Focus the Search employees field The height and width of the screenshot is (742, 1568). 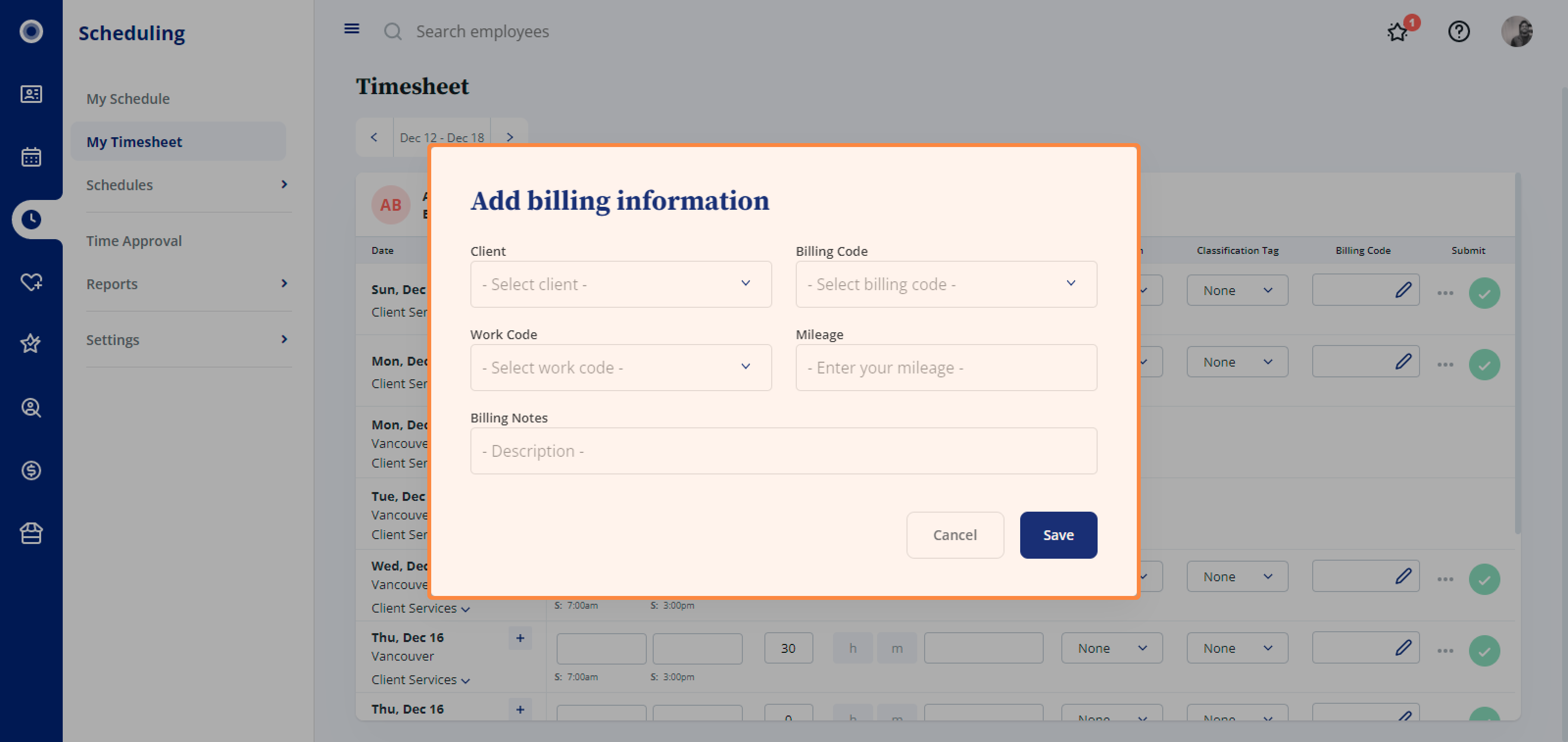[483, 32]
